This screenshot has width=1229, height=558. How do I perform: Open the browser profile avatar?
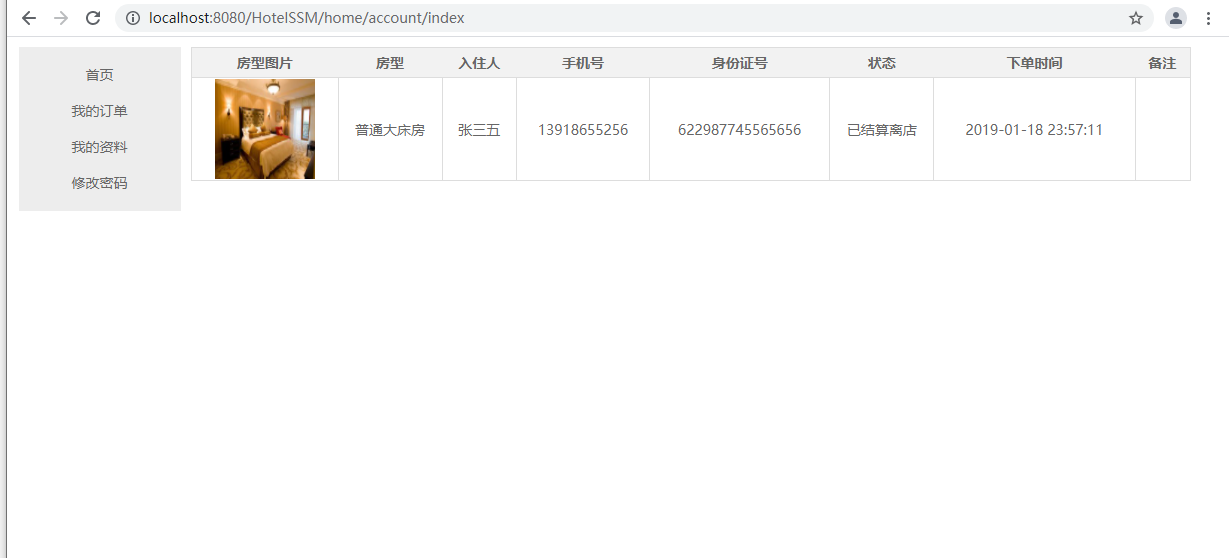pos(1176,18)
